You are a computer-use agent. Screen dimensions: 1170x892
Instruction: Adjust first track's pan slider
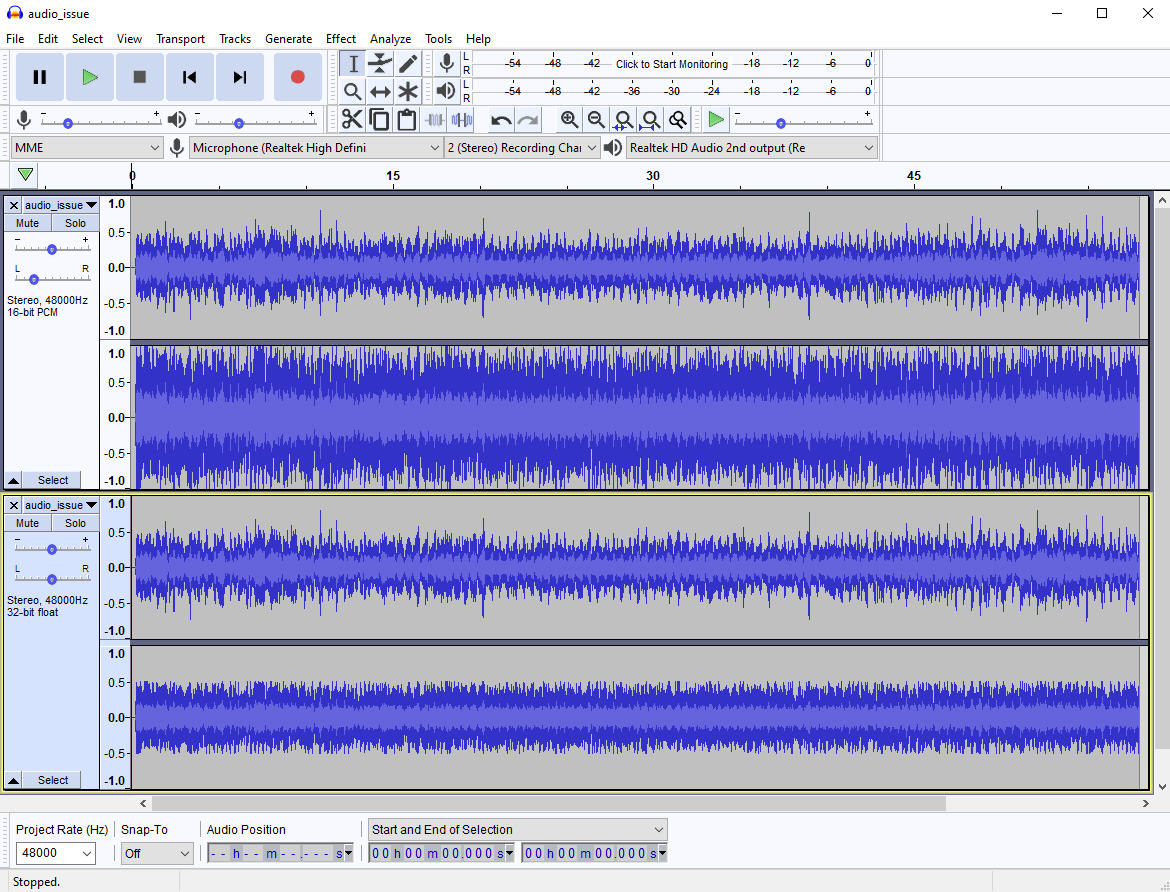point(51,278)
